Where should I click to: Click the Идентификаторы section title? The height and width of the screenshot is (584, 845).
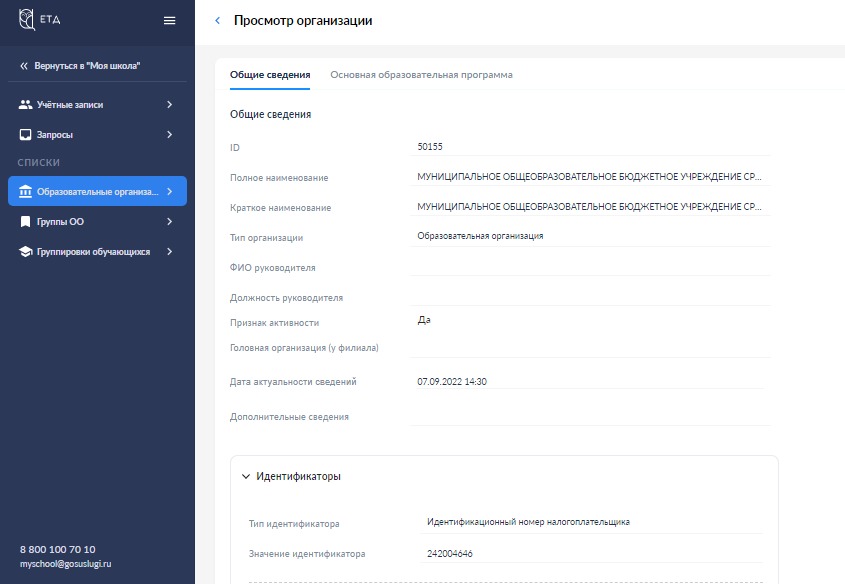(299, 476)
